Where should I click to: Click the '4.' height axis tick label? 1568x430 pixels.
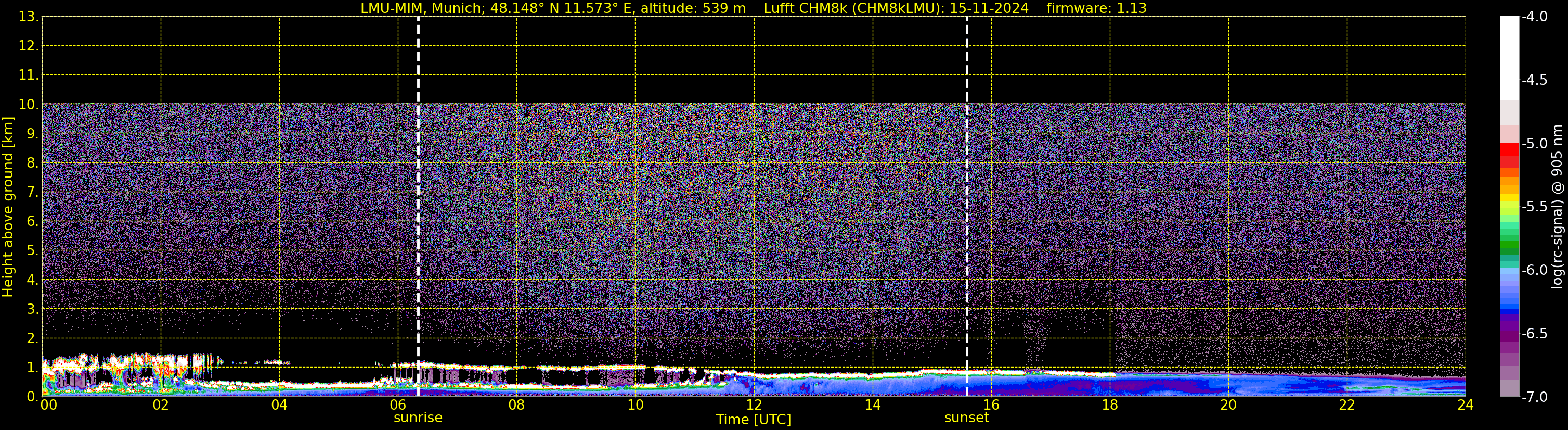(32, 280)
